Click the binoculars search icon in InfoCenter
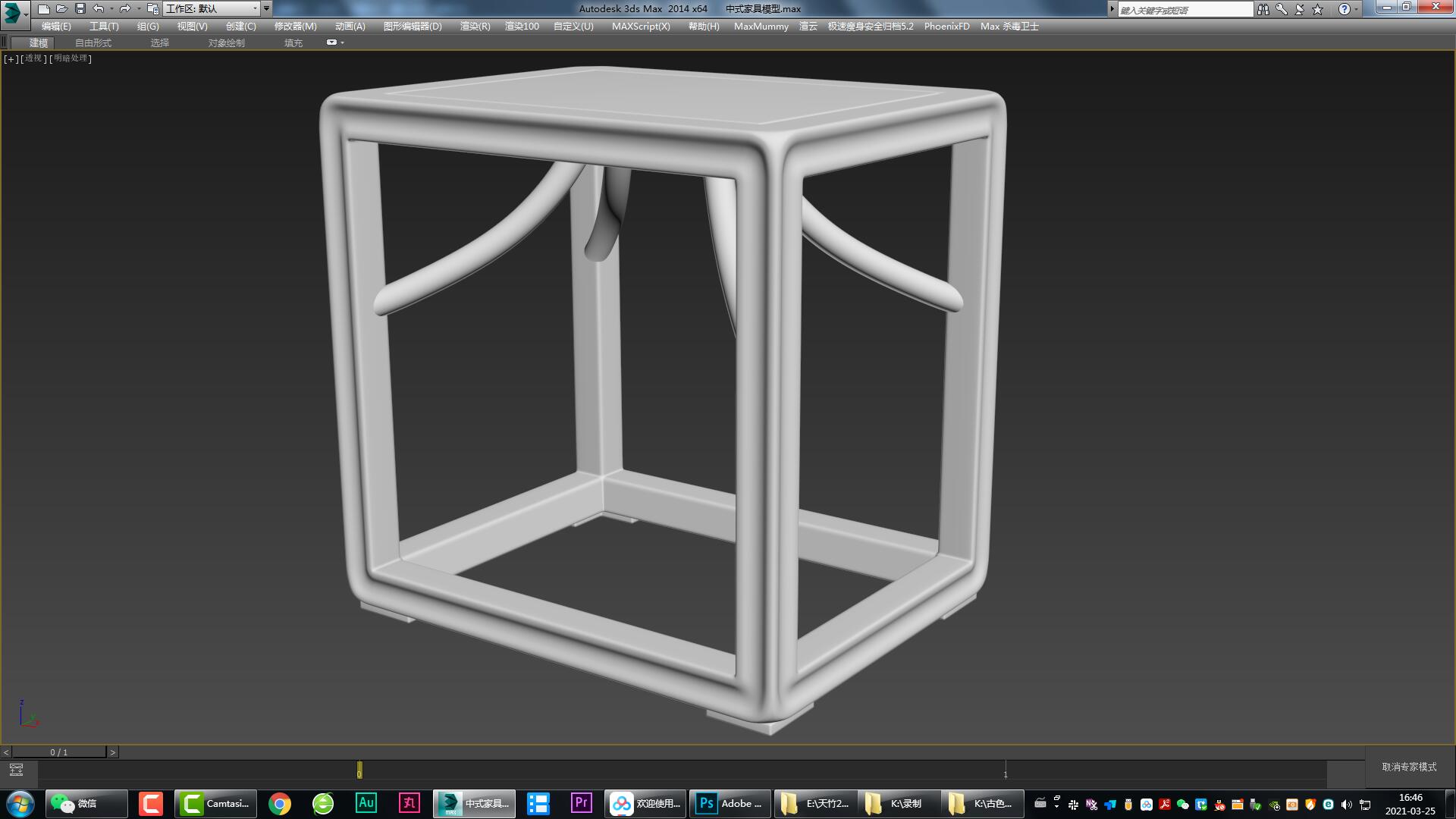The height and width of the screenshot is (819, 1456). point(1263,8)
